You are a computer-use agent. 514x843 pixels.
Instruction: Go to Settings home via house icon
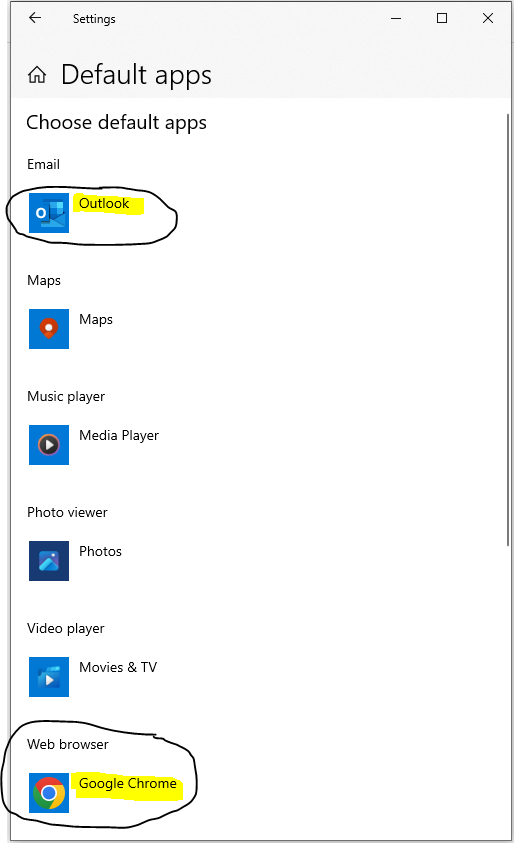(x=37, y=75)
